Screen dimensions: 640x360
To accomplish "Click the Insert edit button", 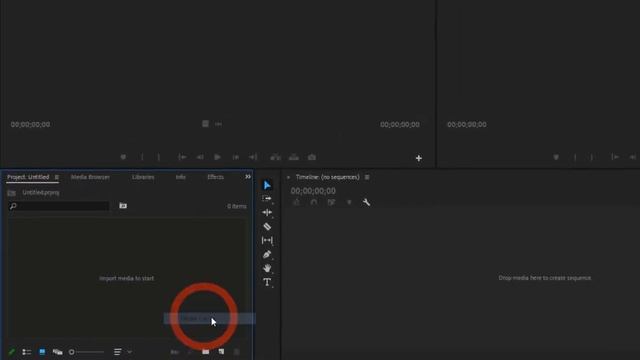I will (276, 157).
